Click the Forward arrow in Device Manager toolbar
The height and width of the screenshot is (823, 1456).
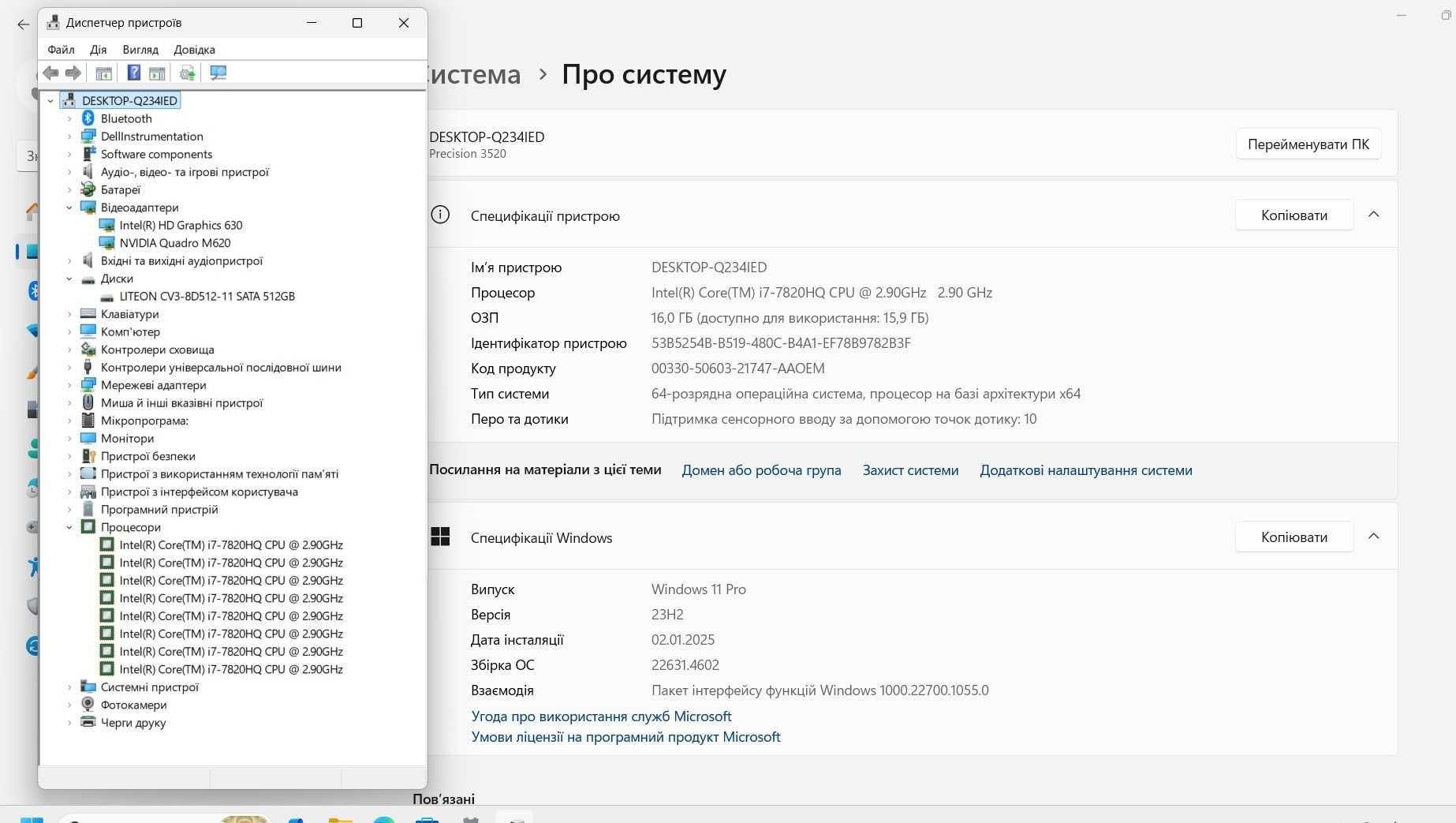(73, 73)
